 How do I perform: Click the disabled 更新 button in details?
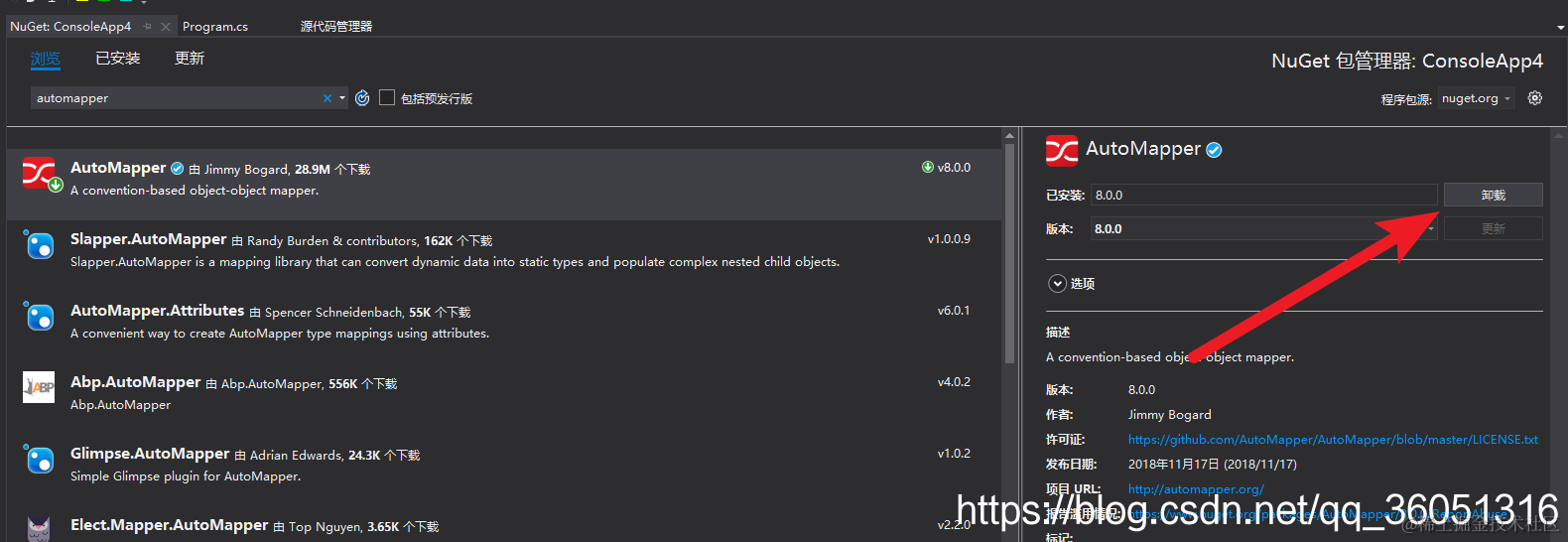(x=1493, y=228)
